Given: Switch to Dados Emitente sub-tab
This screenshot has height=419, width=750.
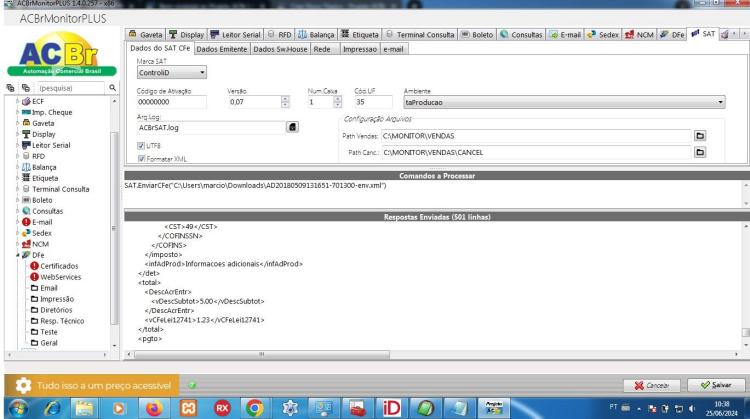Looking at the screenshot, I should click(x=221, y=49).
